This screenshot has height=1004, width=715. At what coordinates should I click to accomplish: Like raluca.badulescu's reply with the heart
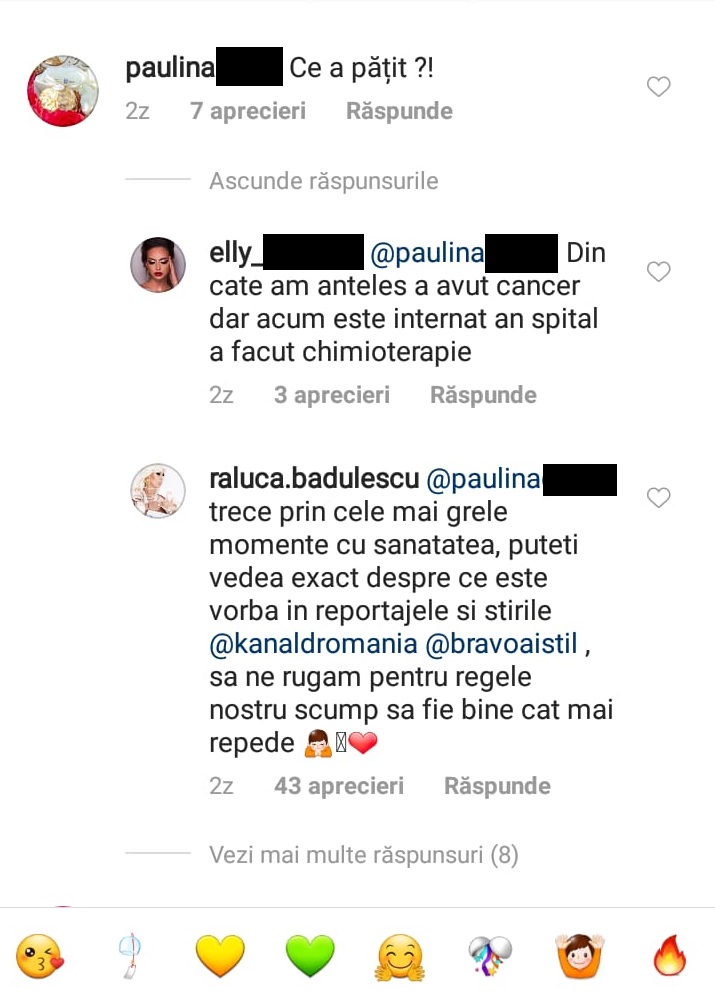click(658, 497)
